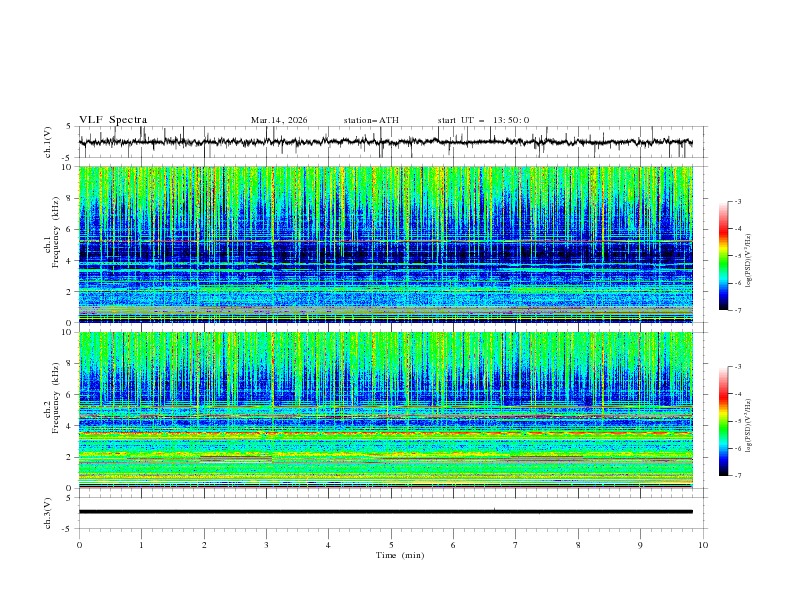Click the ch.2 spectrogram color scale bar
Image resolution: width=792 pixels, height=612 pixels.
724,421
